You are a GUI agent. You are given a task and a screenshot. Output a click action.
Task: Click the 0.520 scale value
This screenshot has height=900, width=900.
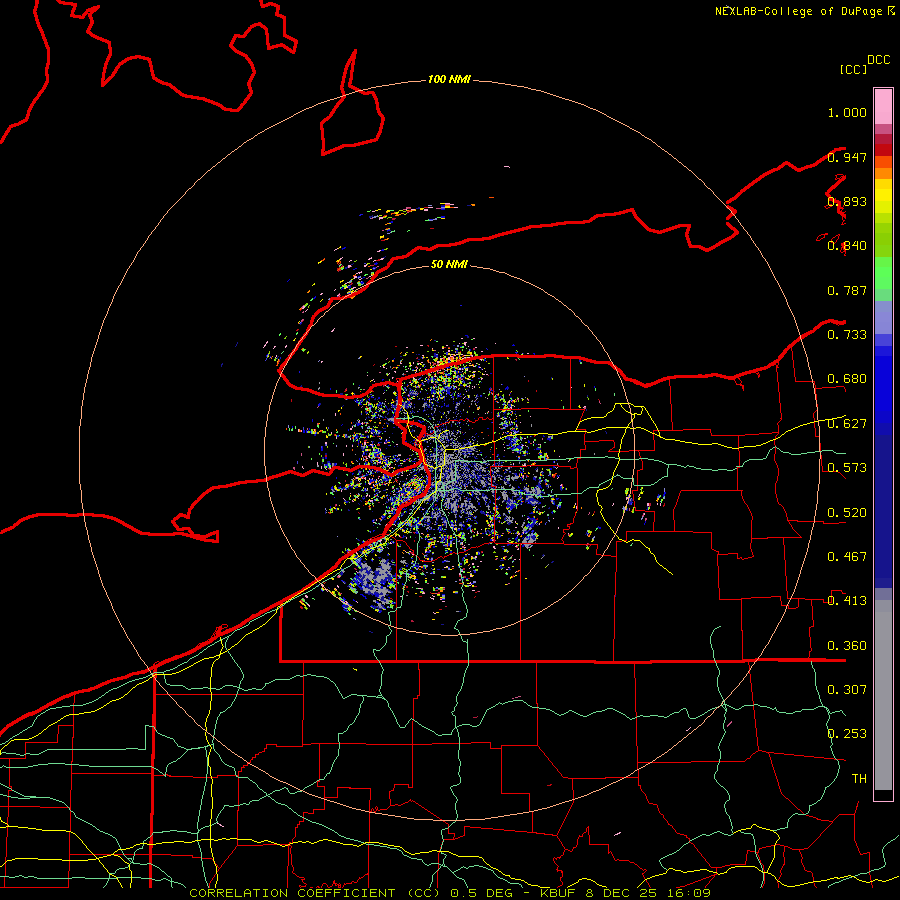[847, 513]
